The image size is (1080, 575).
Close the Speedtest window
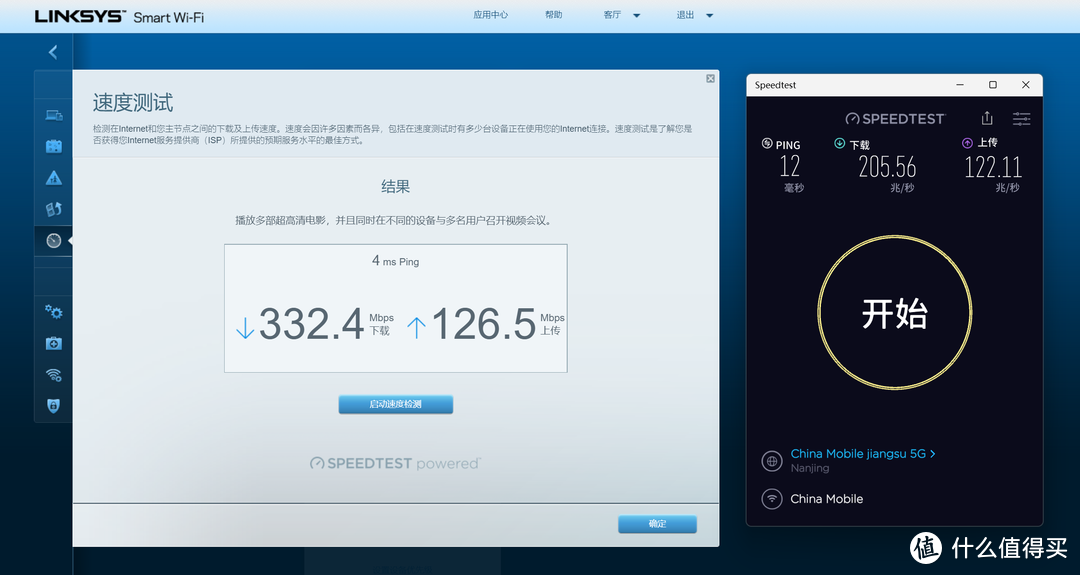1026,85
